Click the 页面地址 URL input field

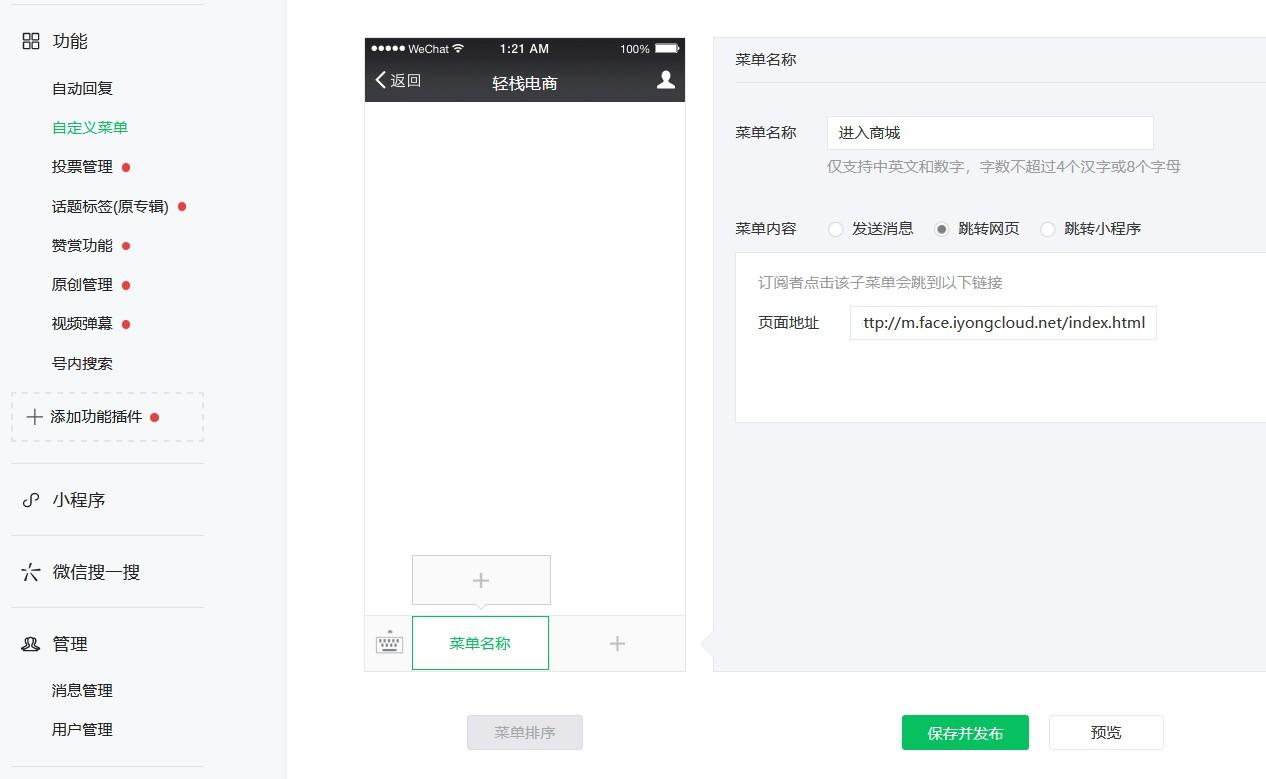pyautogui.click(x=1003, y=323)
